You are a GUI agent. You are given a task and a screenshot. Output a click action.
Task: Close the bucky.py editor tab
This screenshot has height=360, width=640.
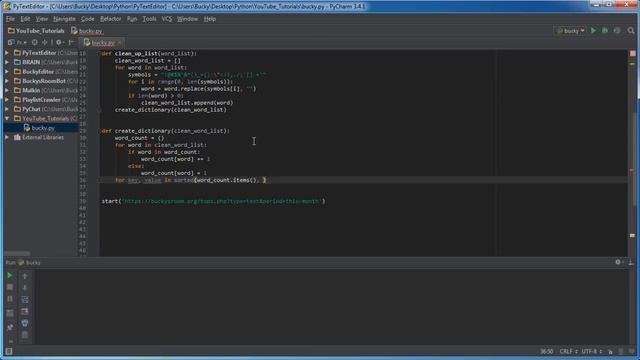coord(120,43)
